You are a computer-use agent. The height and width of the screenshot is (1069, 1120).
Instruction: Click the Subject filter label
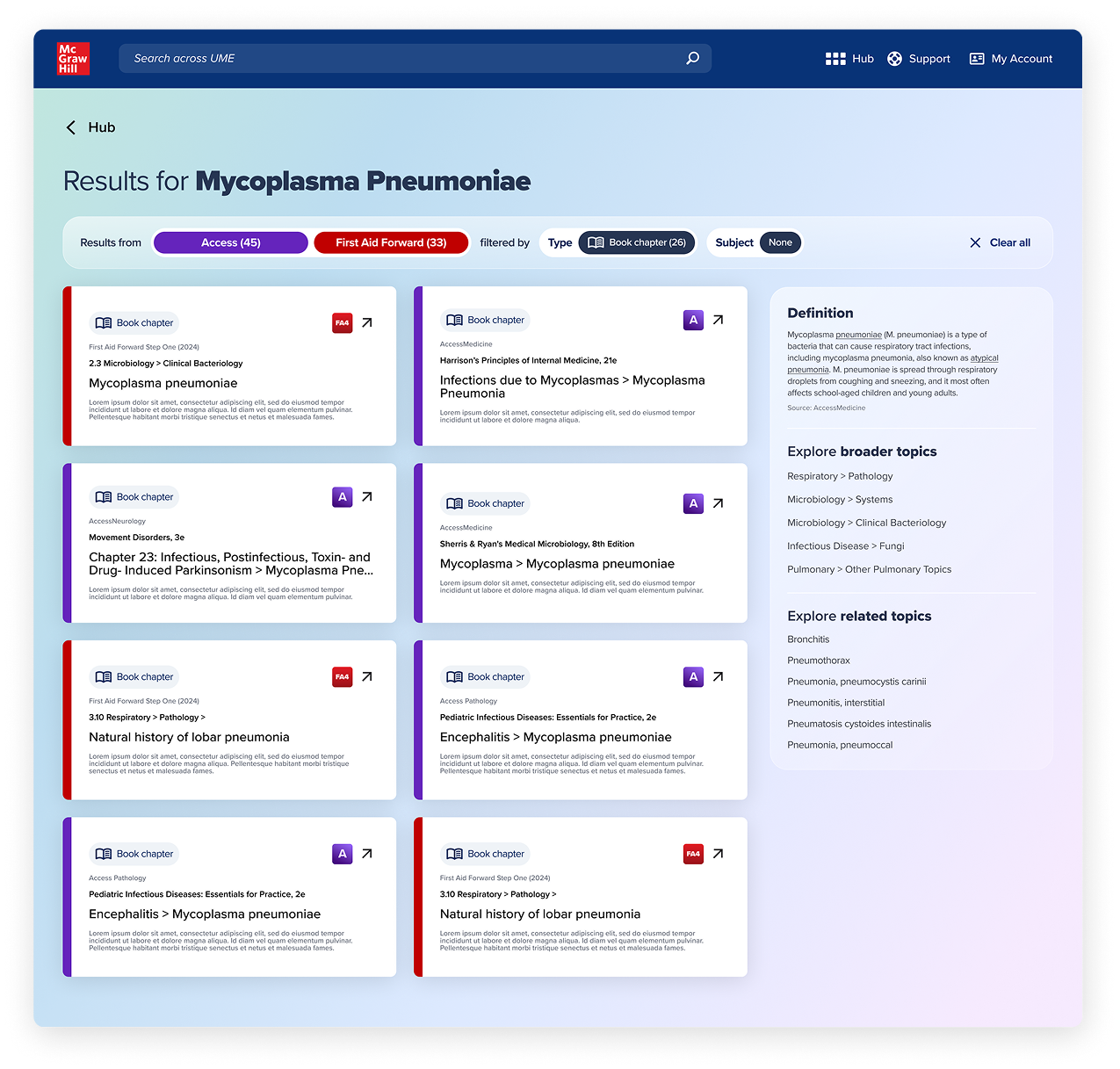tap(734, 242)
